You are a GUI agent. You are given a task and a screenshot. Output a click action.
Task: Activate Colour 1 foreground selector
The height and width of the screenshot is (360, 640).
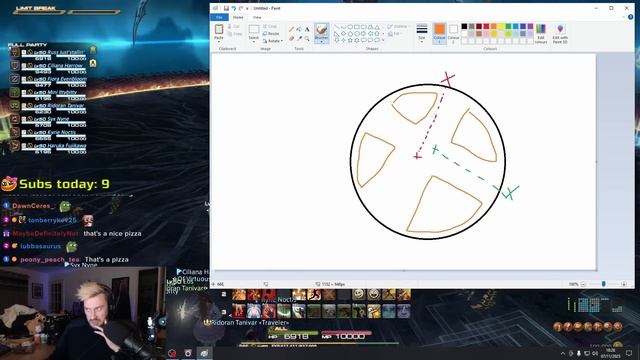(x=439, y=33)
